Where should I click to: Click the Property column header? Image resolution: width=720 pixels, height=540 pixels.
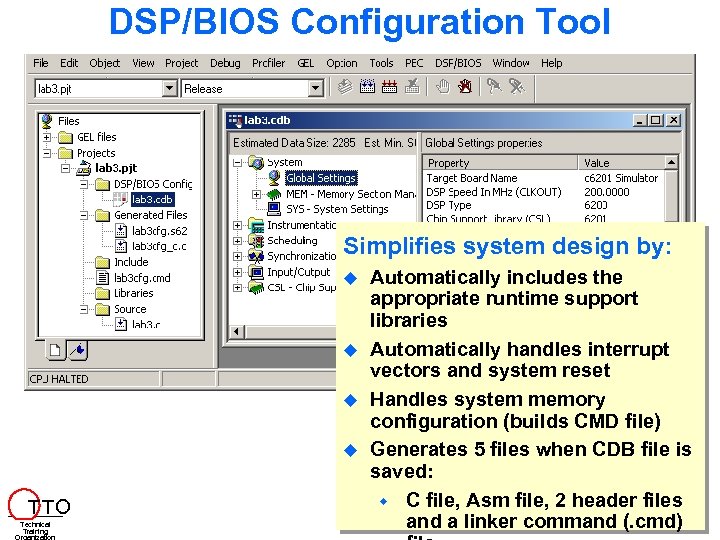click(501, 163)
